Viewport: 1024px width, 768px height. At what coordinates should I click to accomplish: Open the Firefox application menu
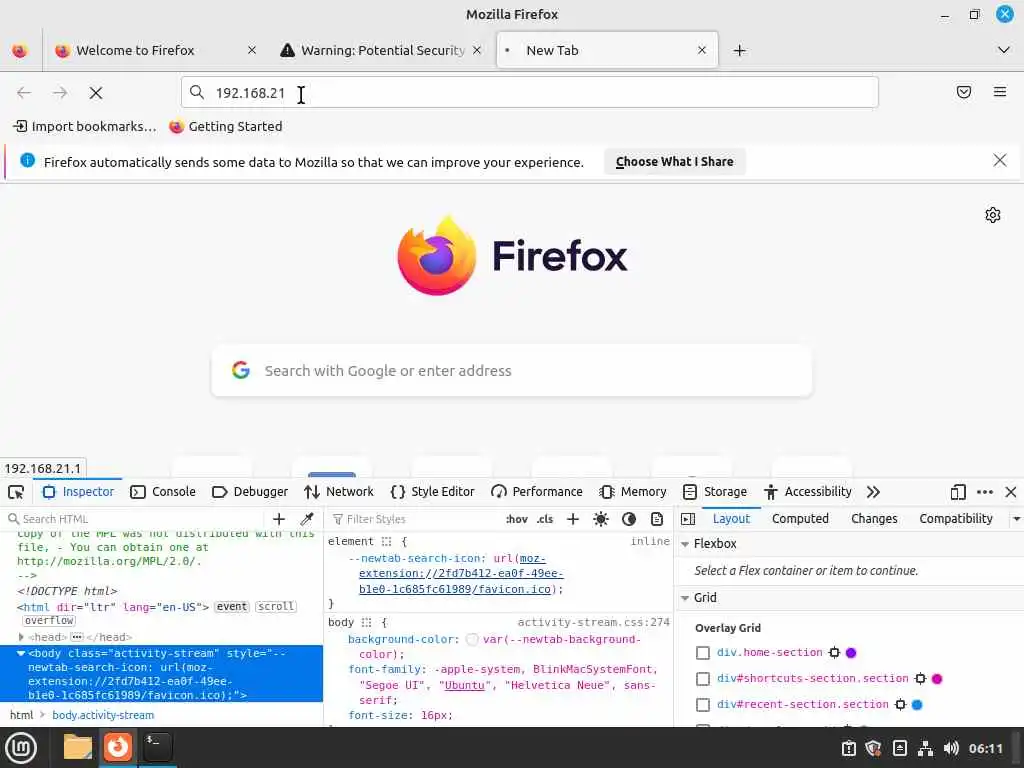(x=999, y=92)
